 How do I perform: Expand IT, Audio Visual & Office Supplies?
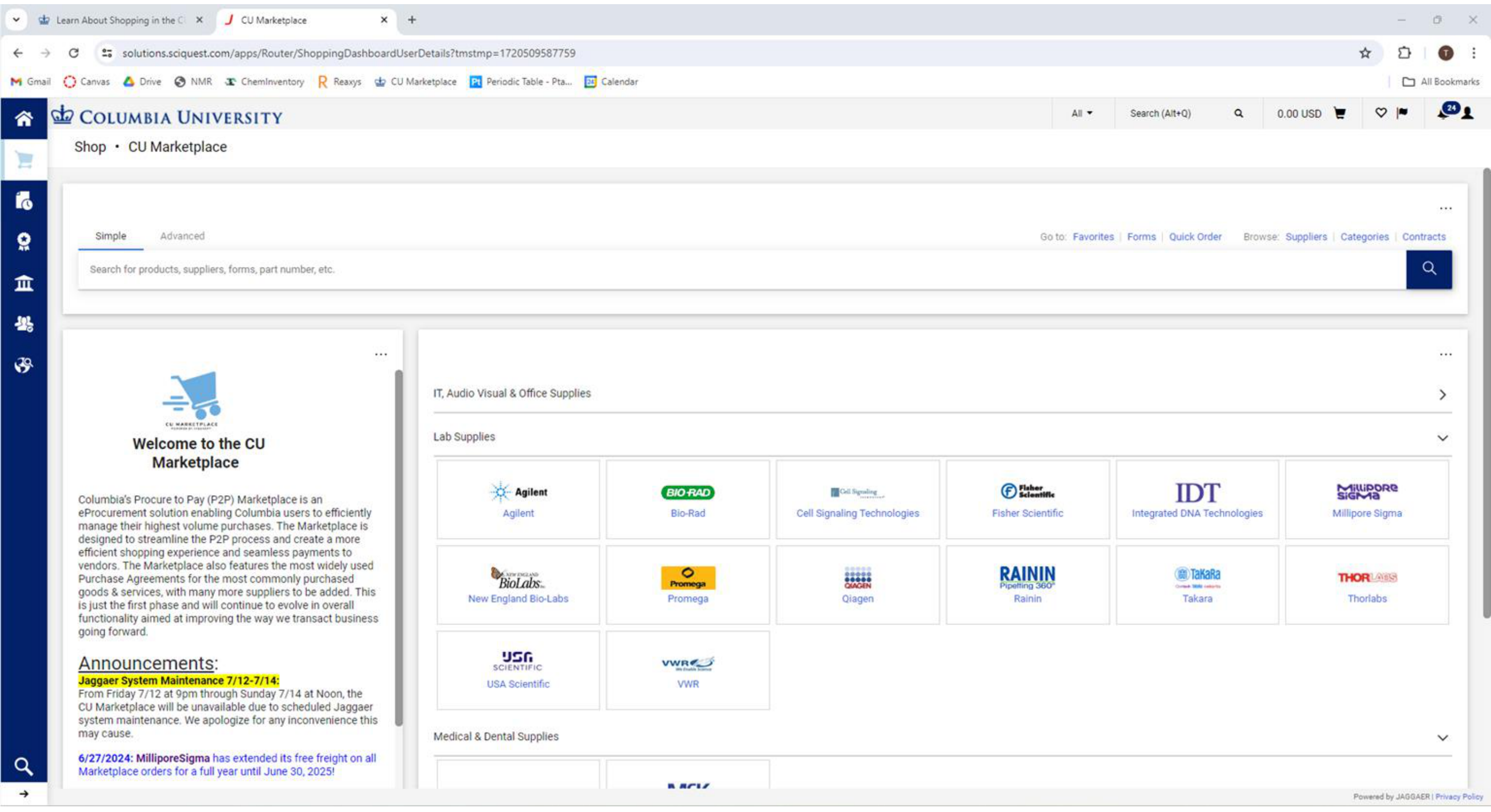coord(1442,395)
